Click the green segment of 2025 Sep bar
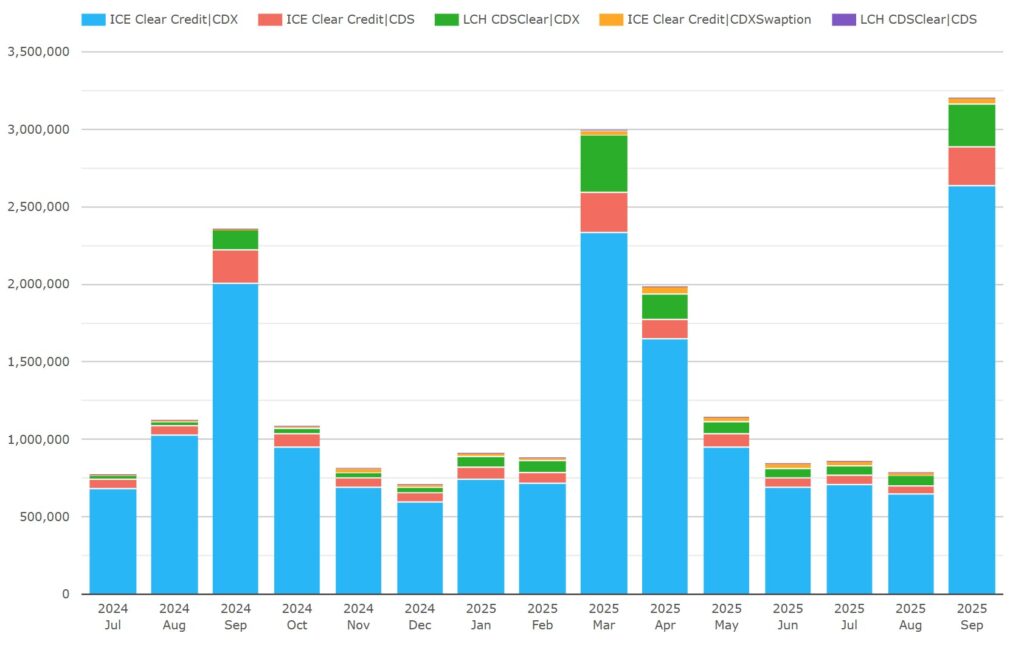 971,125
